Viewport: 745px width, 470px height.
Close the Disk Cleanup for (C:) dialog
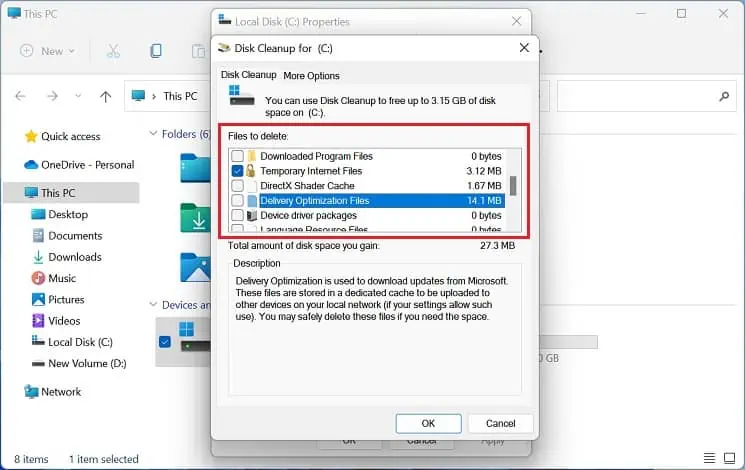[x=524, y=48]
